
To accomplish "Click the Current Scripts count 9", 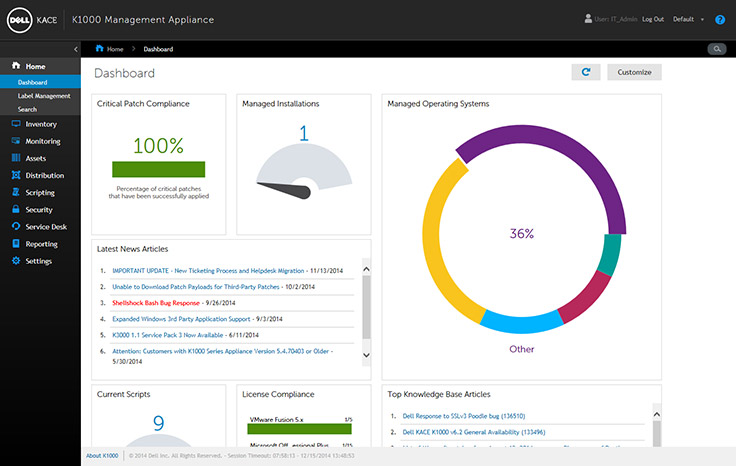I will coord(159,423).
